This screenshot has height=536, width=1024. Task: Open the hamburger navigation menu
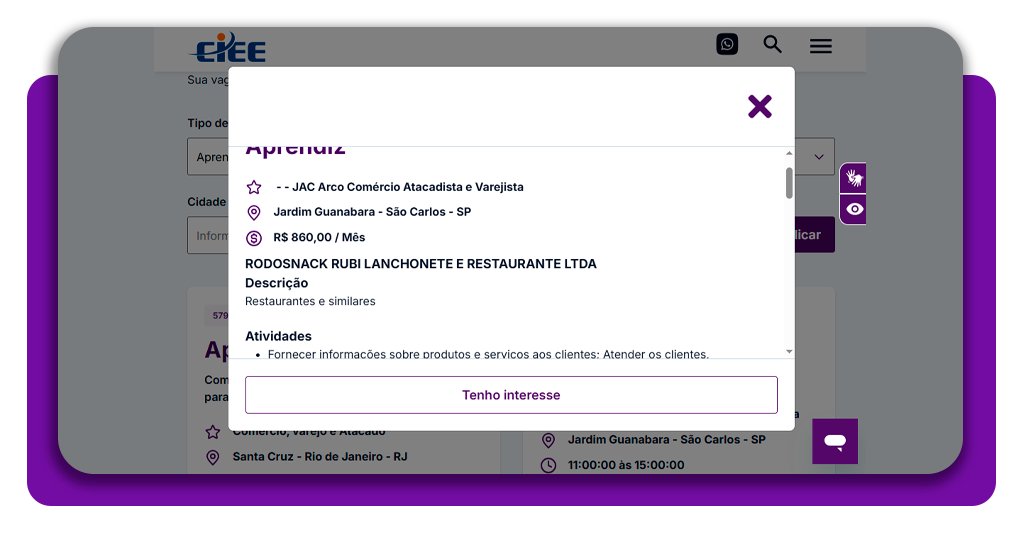coord(821,46)
